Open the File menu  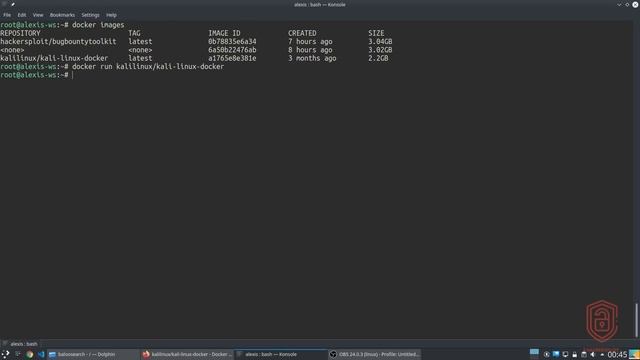(7, 15)
